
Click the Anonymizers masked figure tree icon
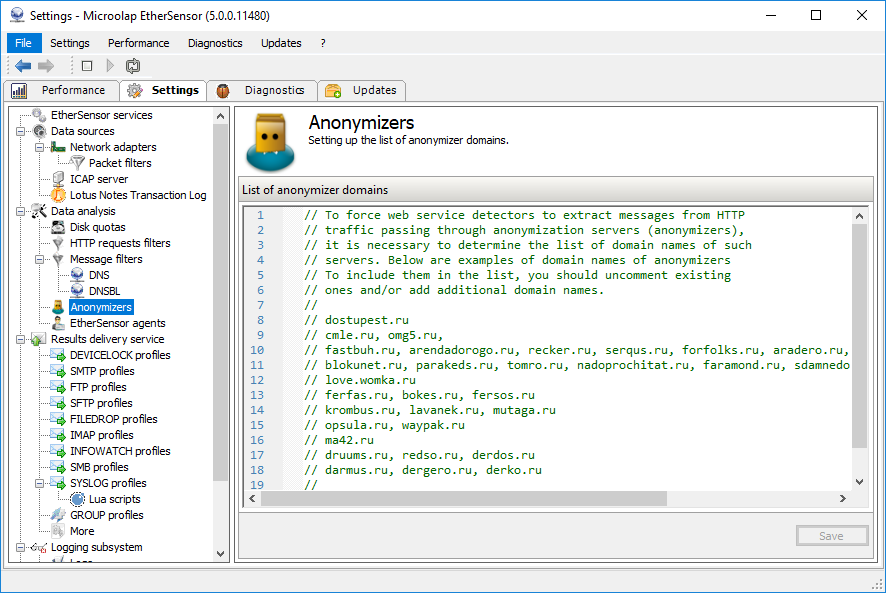pyautogui.click(x=58, y=307)
